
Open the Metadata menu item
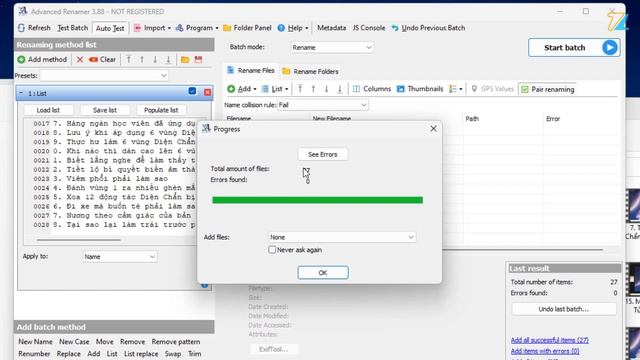pos(331,28)
